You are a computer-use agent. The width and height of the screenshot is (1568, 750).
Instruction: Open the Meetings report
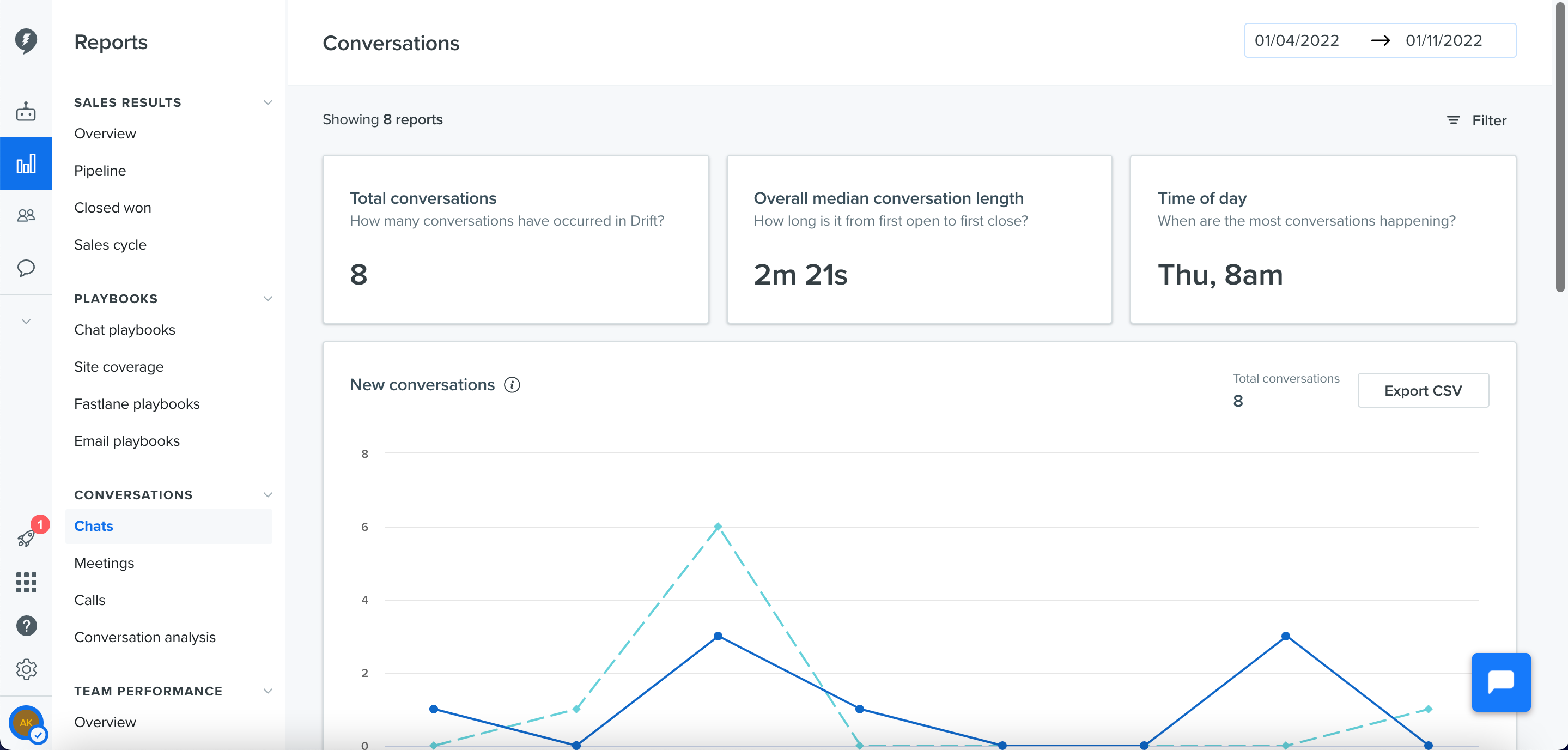click(x=104, y=563)
